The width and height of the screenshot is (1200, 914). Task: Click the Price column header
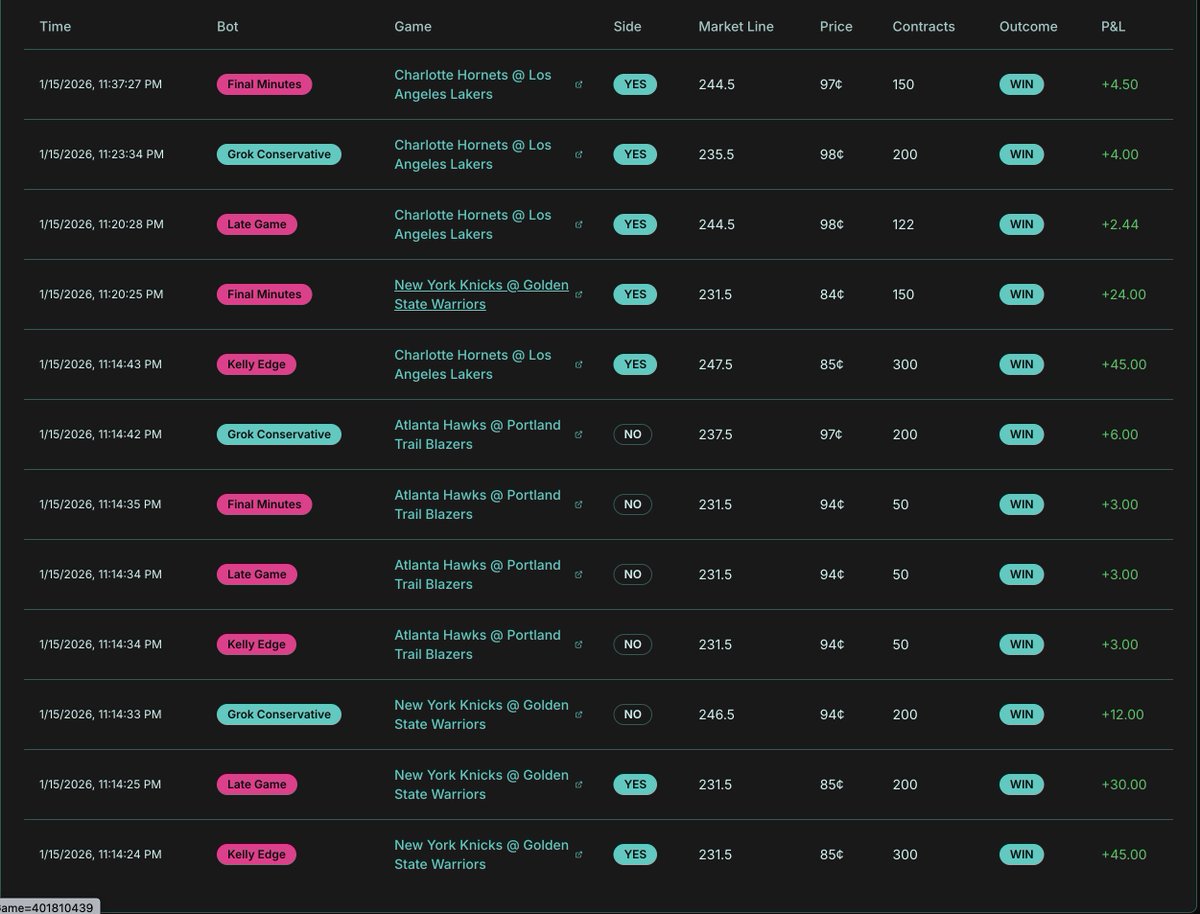pos(836,27)
